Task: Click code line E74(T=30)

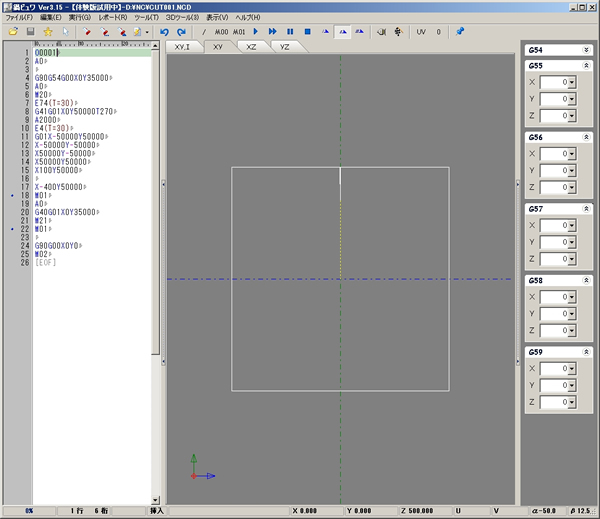Action: point(54,103)
